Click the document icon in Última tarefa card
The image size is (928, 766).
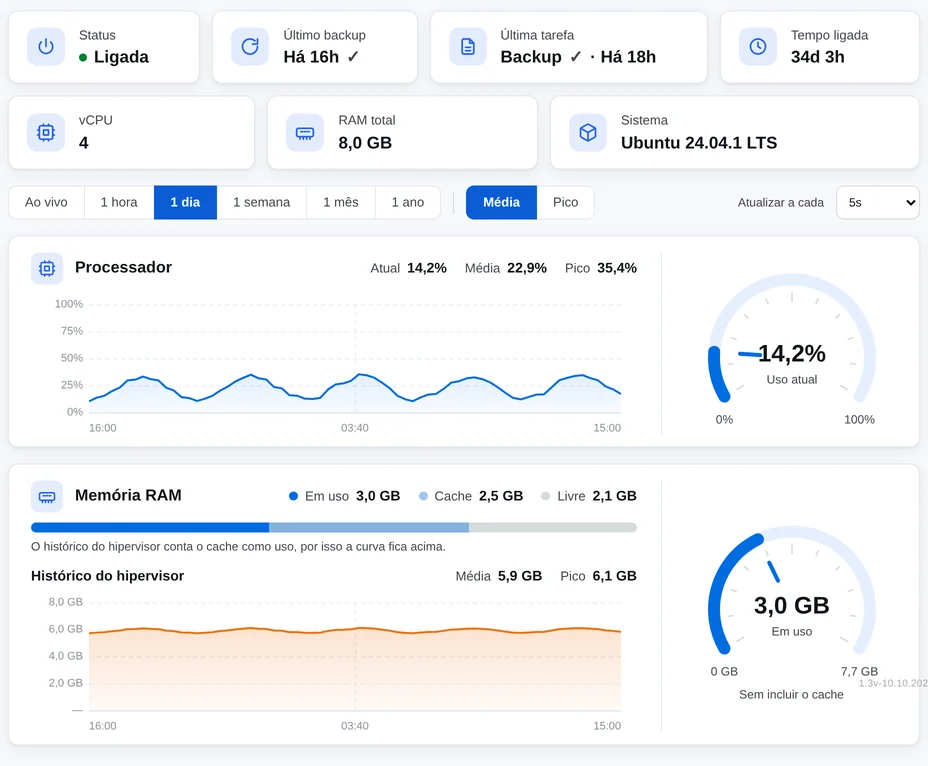pos(468,46)
